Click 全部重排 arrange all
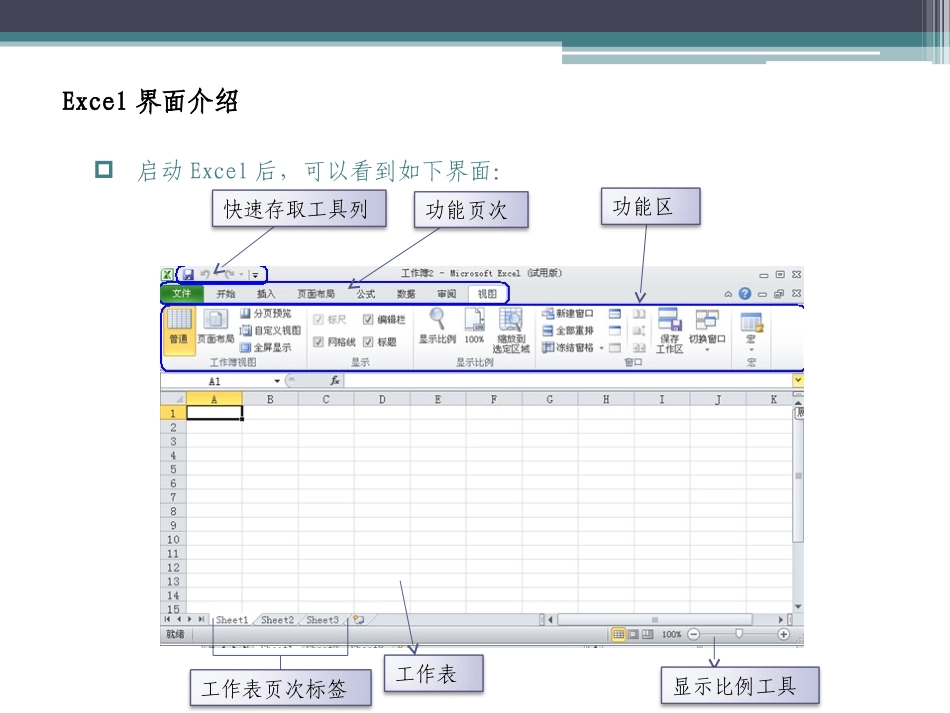 (568, 330)
